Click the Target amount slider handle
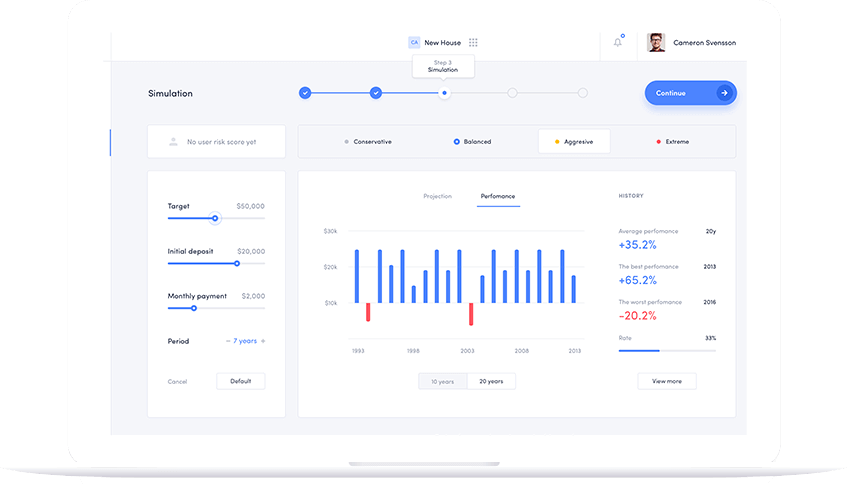This screenshot has width=847, height=484. [215, 218]
